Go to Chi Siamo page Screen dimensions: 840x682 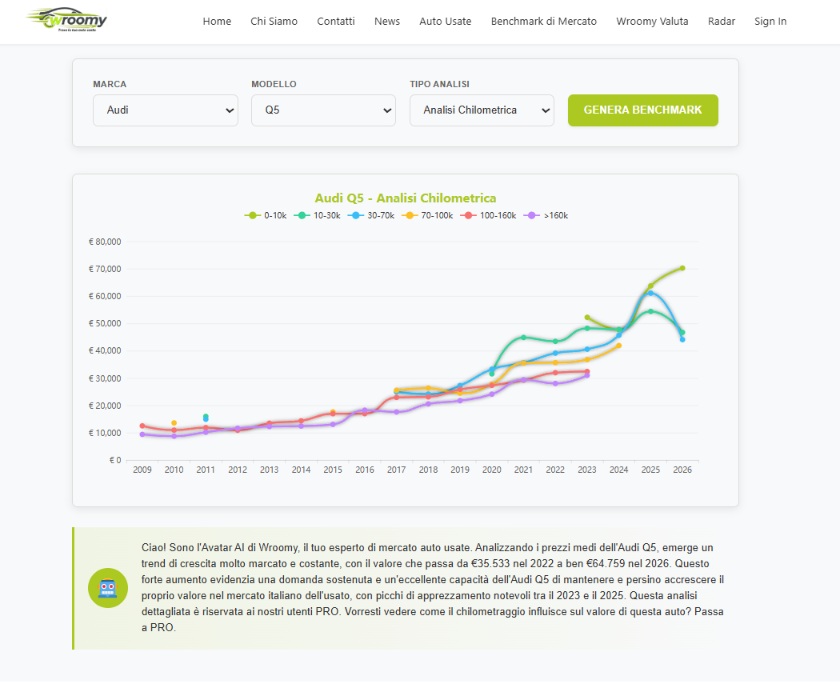pos(274,21)
